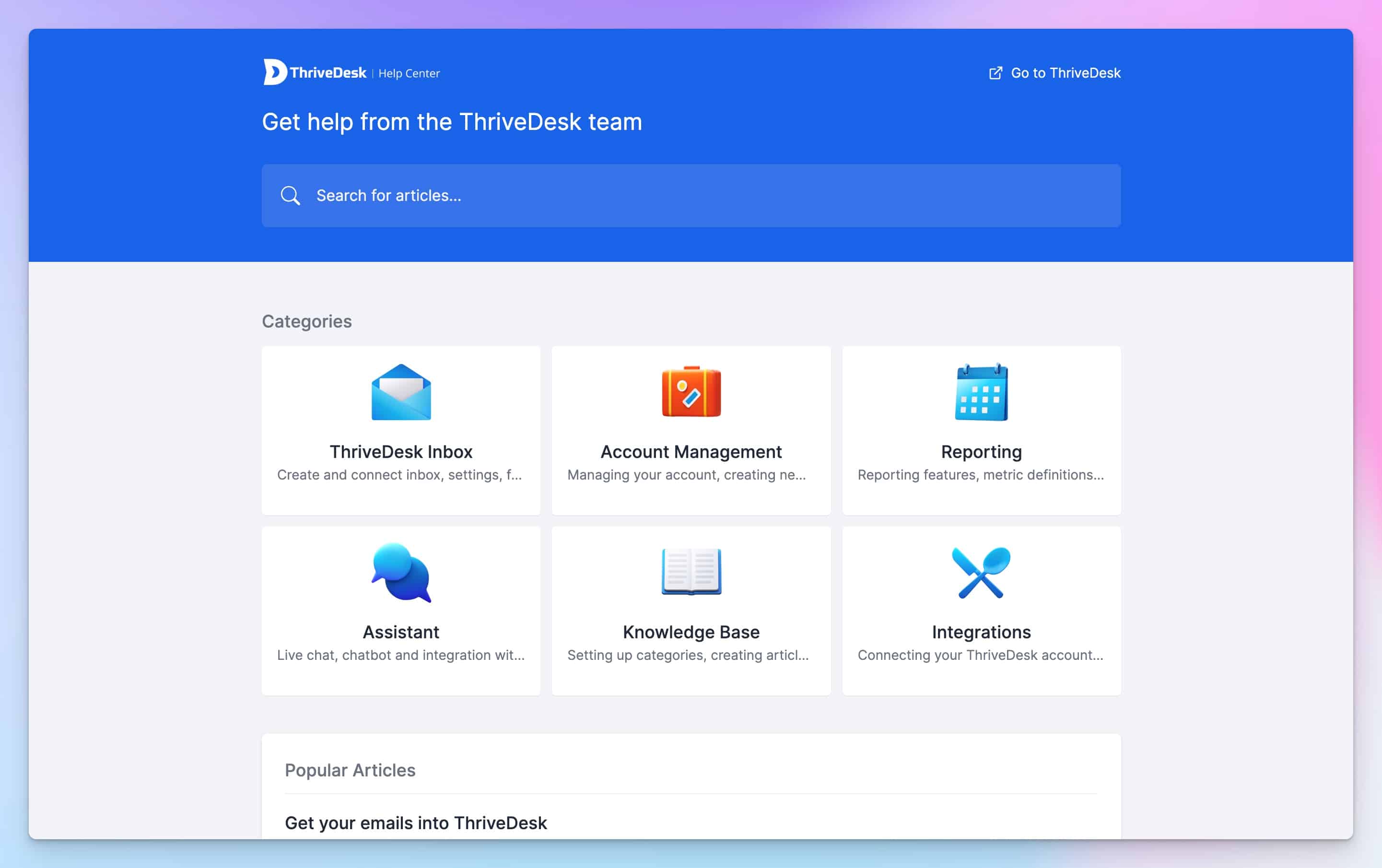Open the Integrations category title
This screenshot has height=868, width=1382.
982,632
